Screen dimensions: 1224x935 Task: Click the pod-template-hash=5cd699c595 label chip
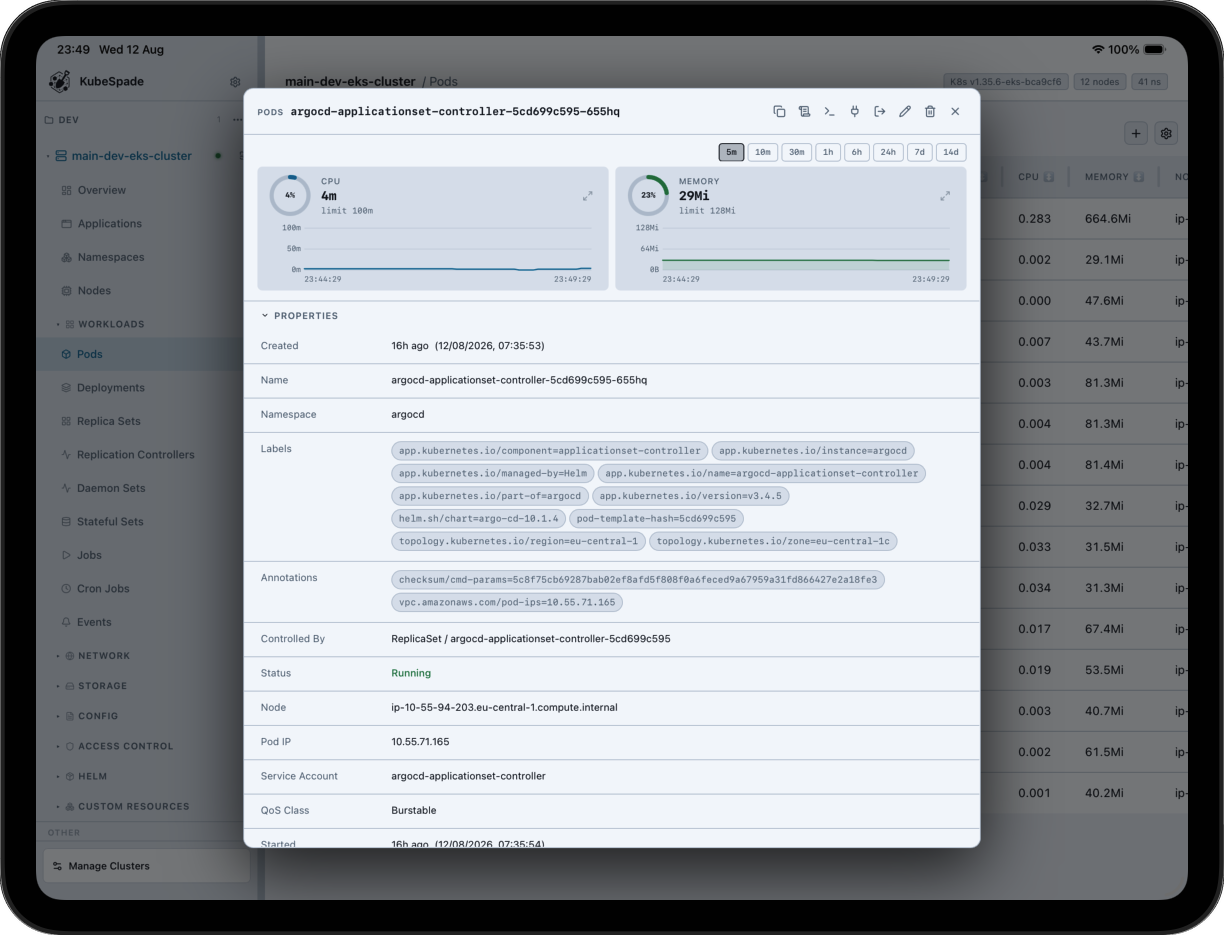pyautogui.click(x=656, y=519)
